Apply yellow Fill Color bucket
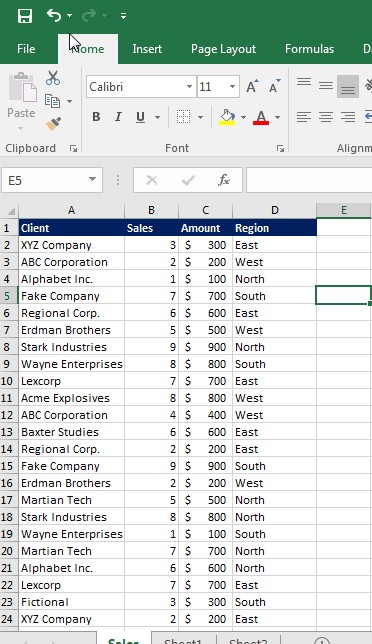372x644 pixels. [227, 117]
